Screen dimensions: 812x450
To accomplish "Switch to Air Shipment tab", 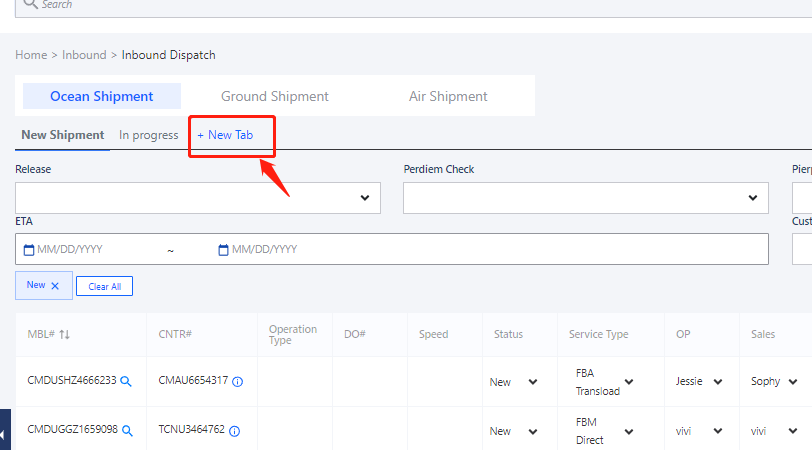I will 448,96.
